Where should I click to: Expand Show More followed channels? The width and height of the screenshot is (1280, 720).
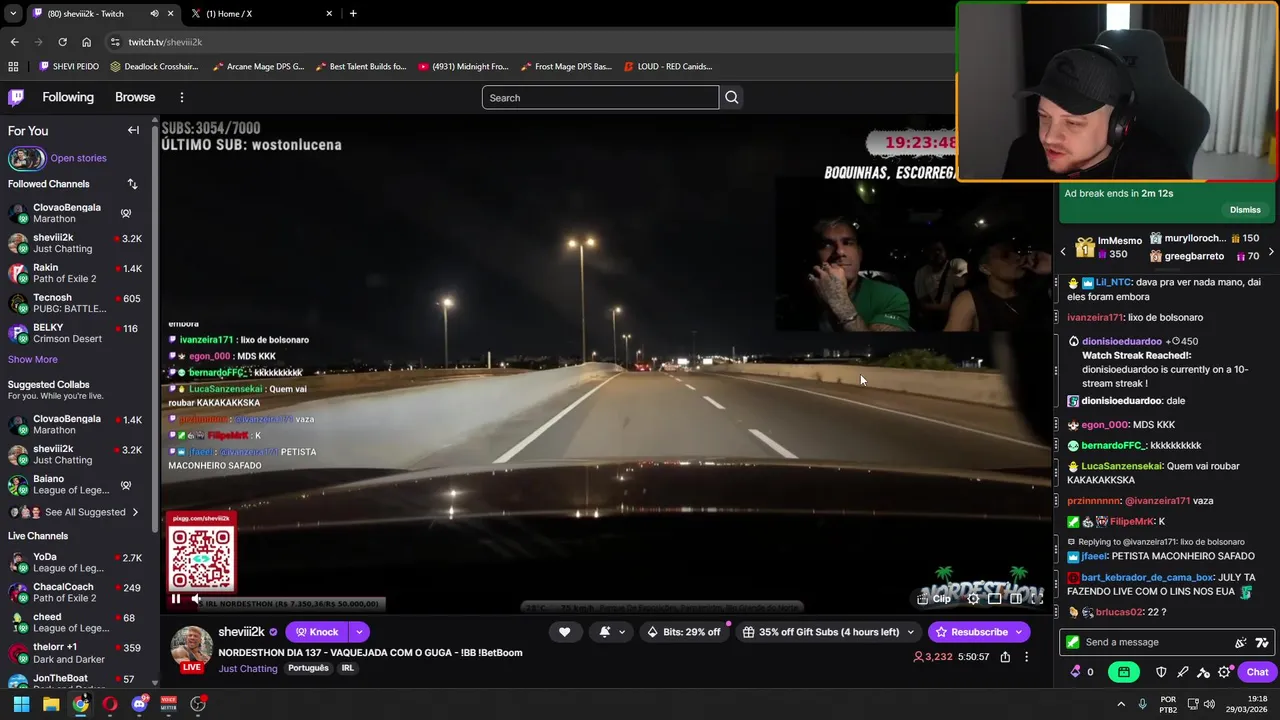[33, 359]
